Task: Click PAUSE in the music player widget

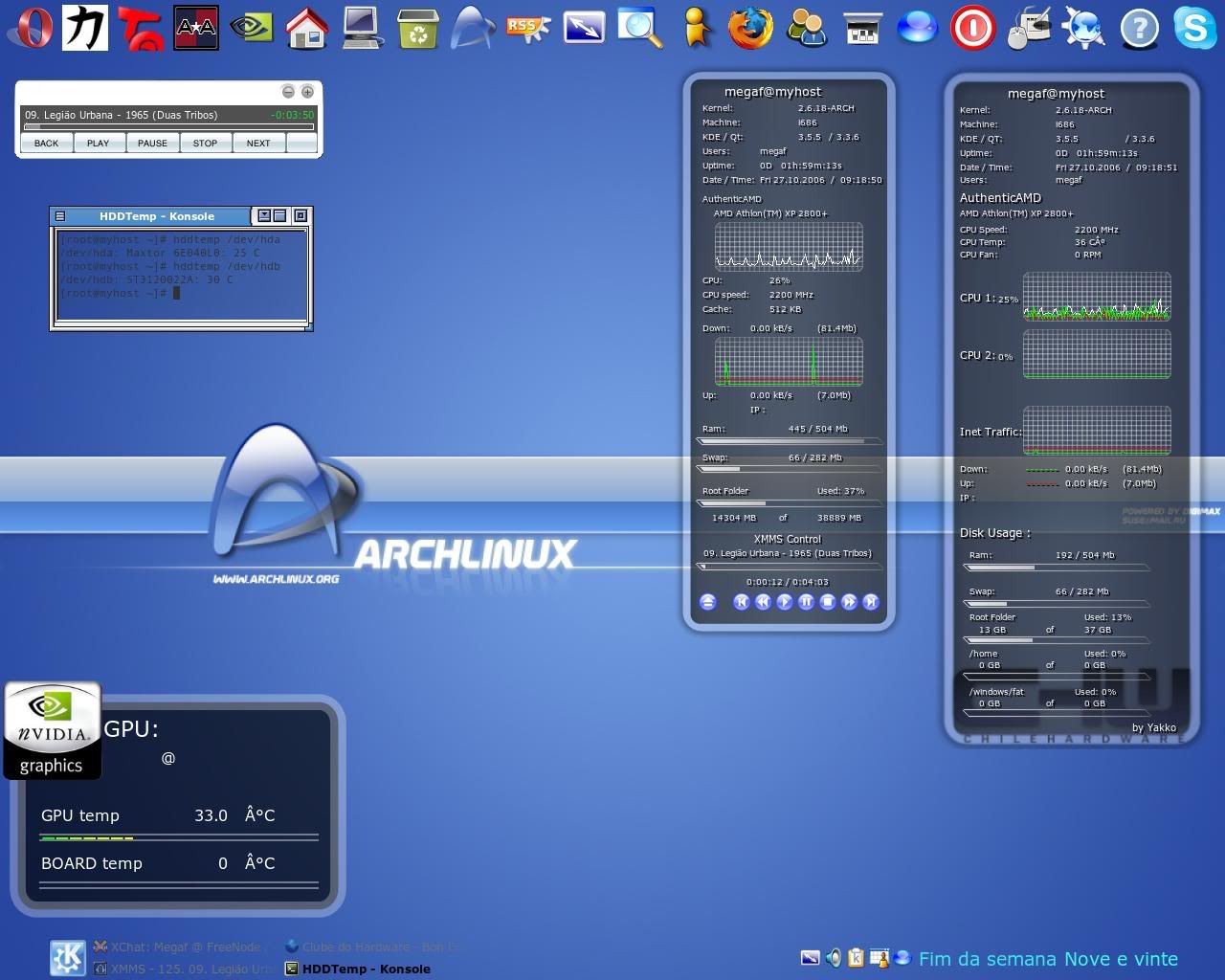Action: click(152, 143)
